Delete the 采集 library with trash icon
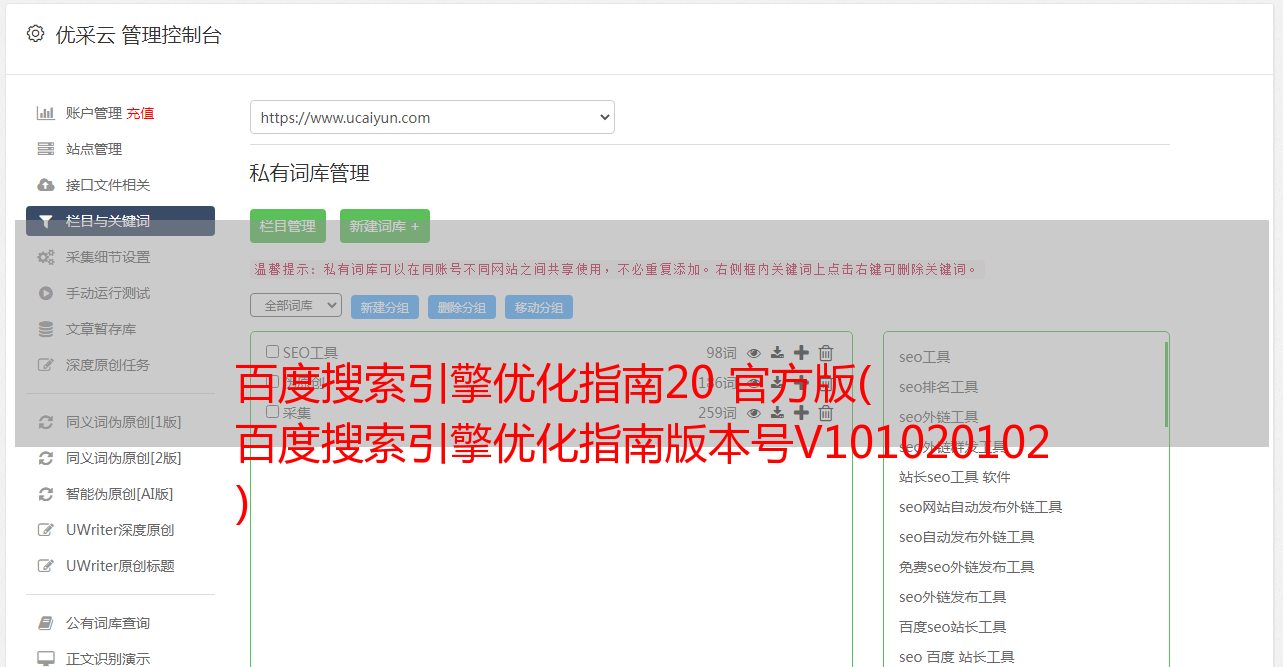The height and width of the screenshot is (667, 1283). pos(826,412)
